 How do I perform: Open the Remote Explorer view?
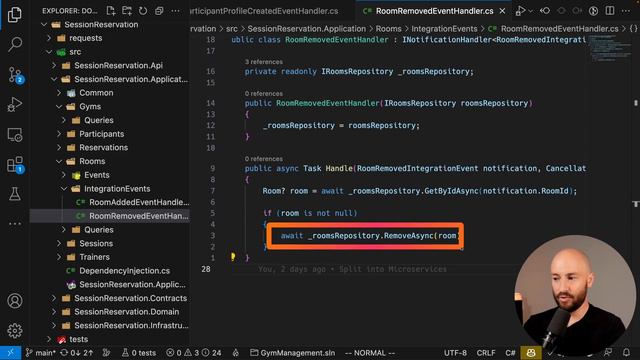[x=15, y=135]
